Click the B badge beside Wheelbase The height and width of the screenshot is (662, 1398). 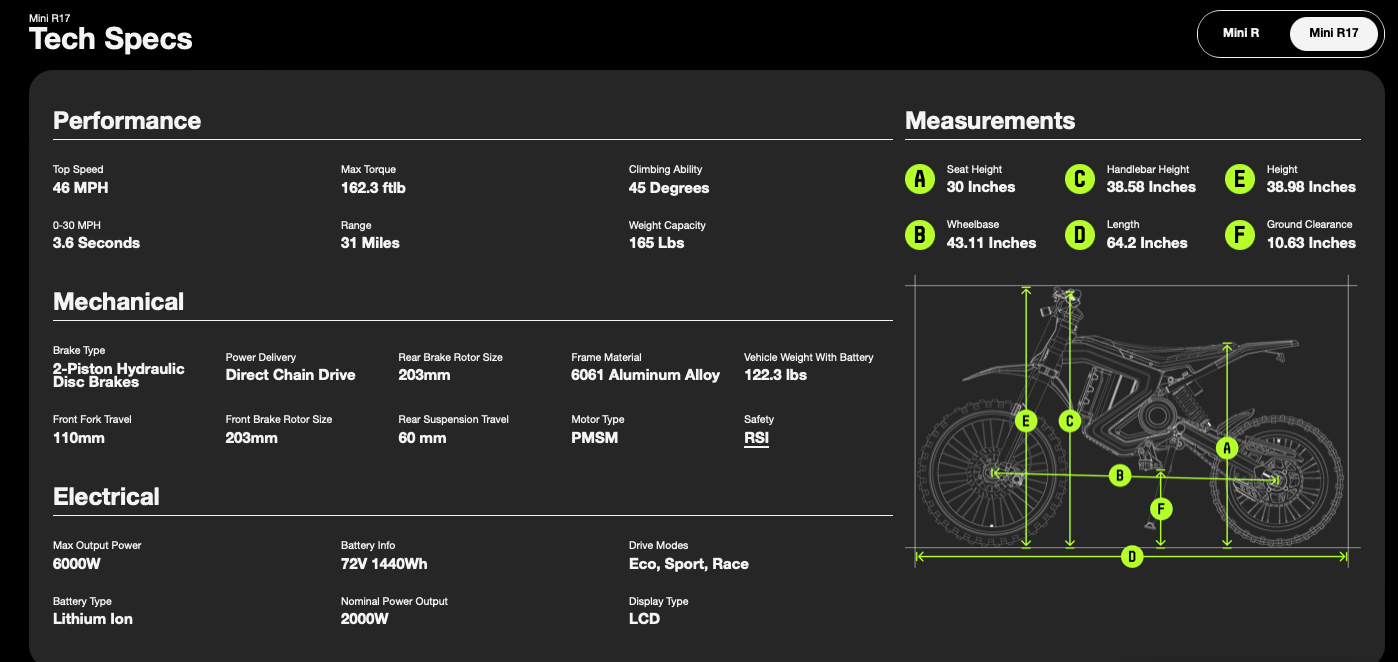(x=919, y=235)
